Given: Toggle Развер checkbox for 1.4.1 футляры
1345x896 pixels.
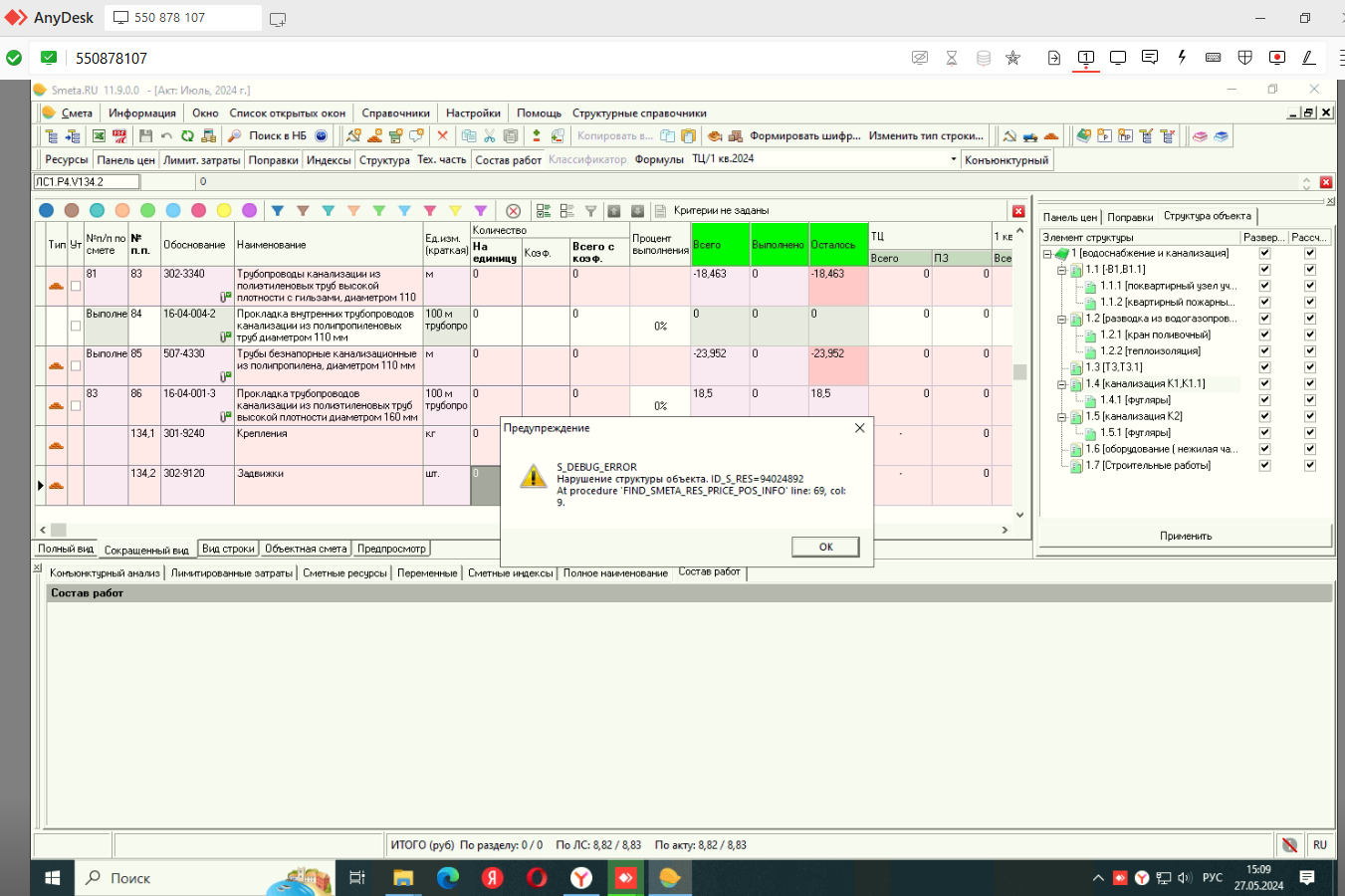Looking at the screenshot, I should pos(1265,400).
